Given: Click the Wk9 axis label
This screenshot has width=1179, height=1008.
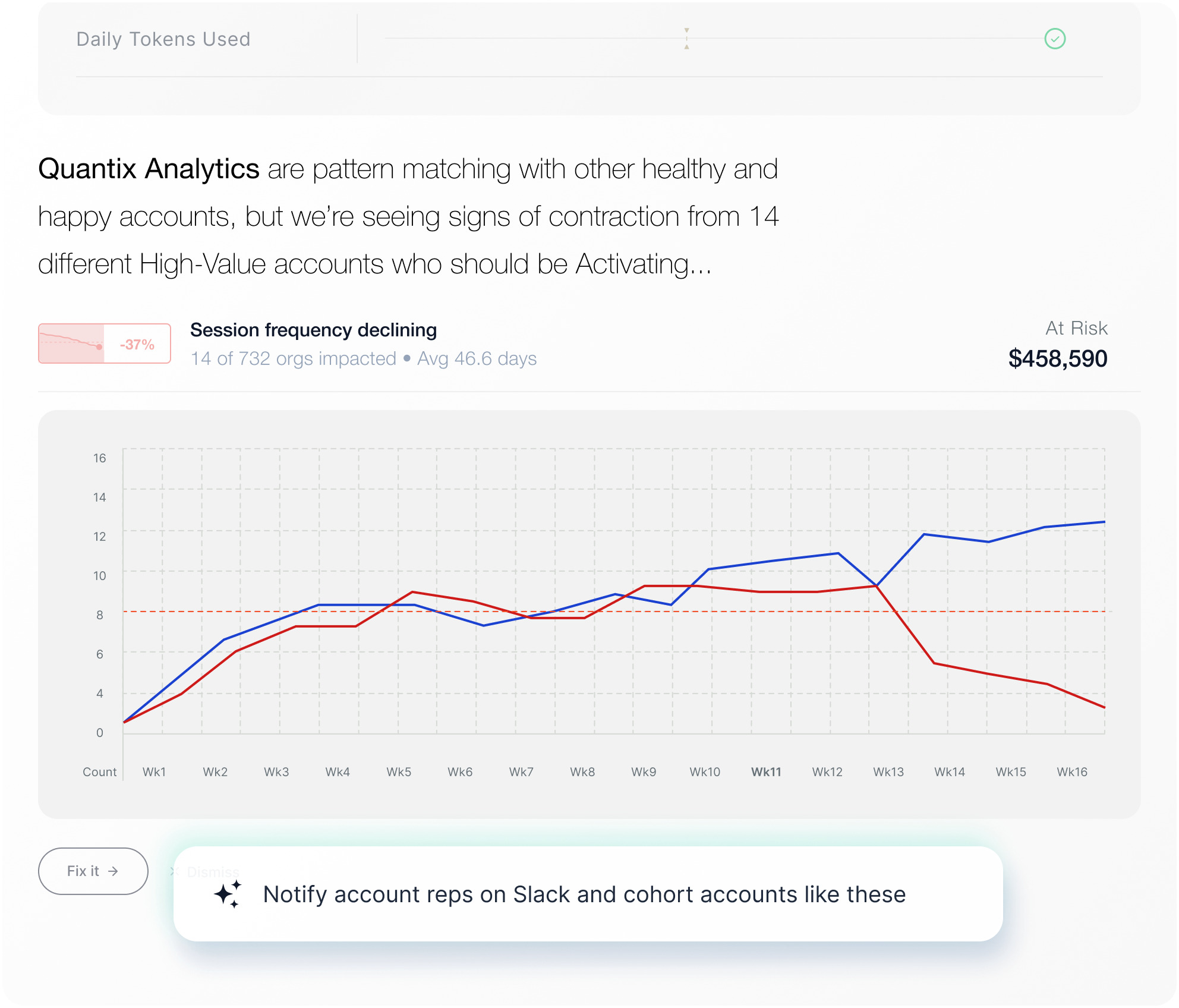Looking at the screenshot, I should 644,772.
